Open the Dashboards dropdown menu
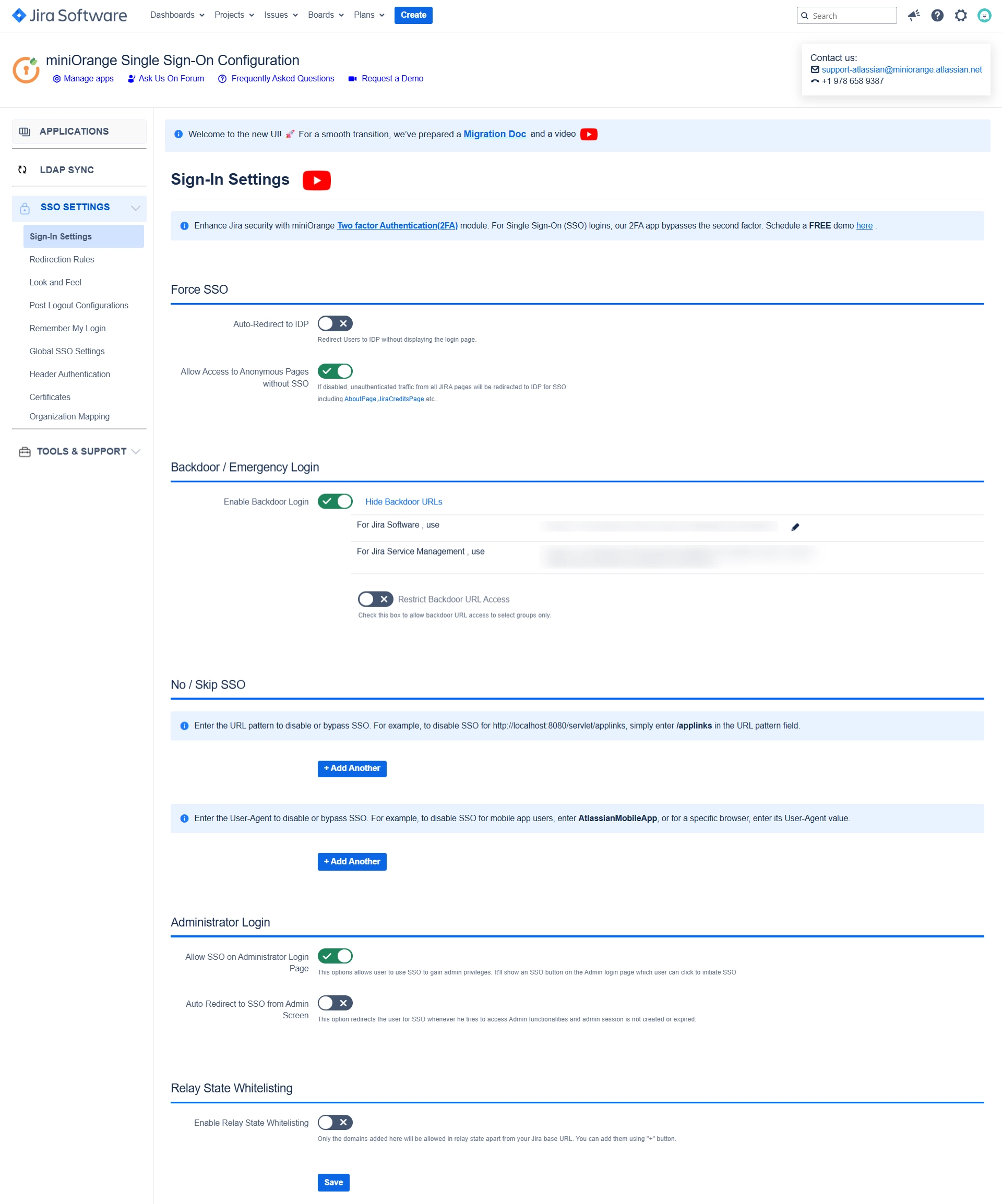 tap(177, 15)
